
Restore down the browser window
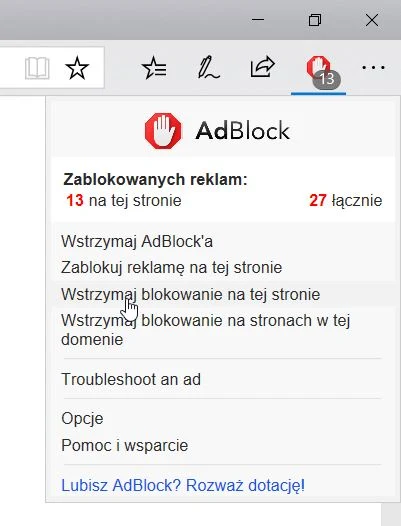click(315, 20)
